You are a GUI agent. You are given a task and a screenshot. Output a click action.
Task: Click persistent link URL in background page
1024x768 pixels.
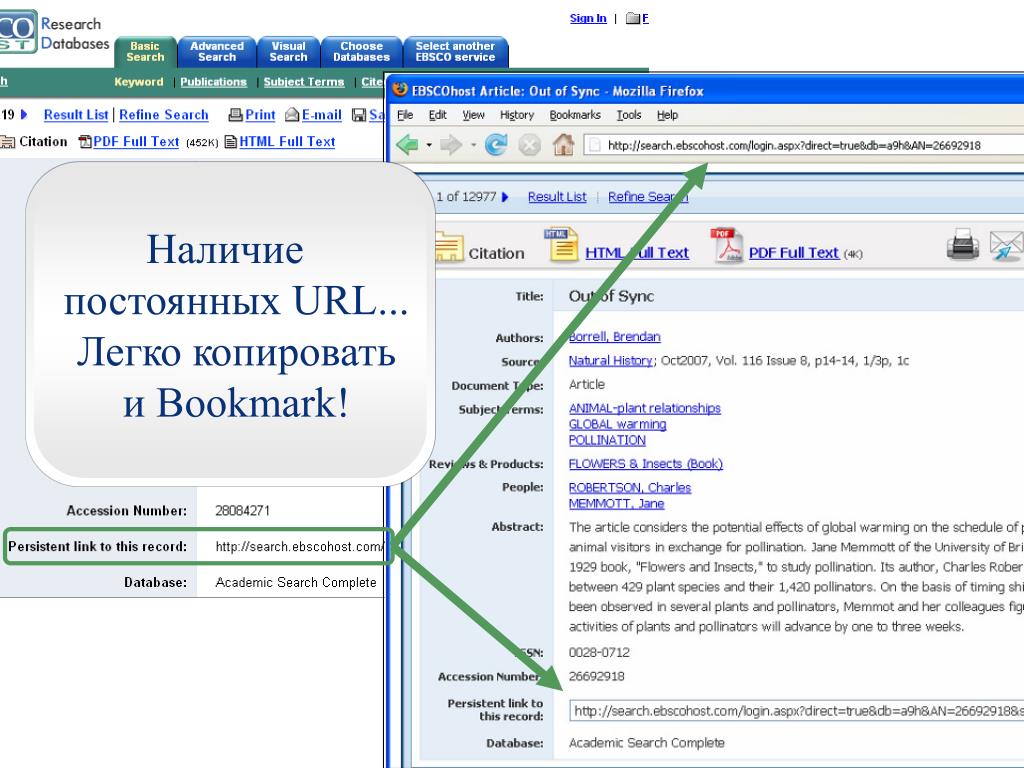click(x=299, y=547)
